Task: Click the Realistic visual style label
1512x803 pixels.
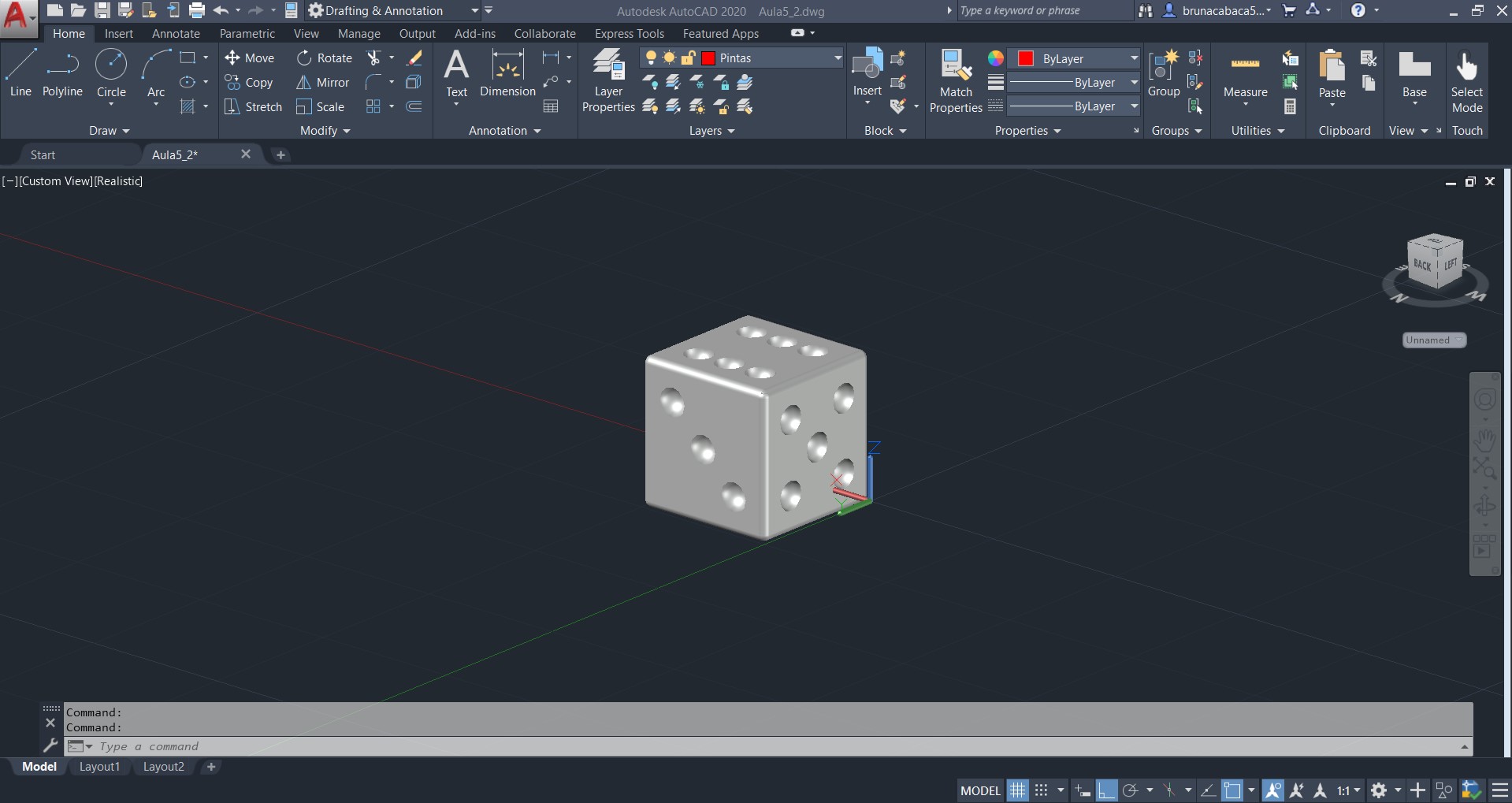Action: (119, 181)
